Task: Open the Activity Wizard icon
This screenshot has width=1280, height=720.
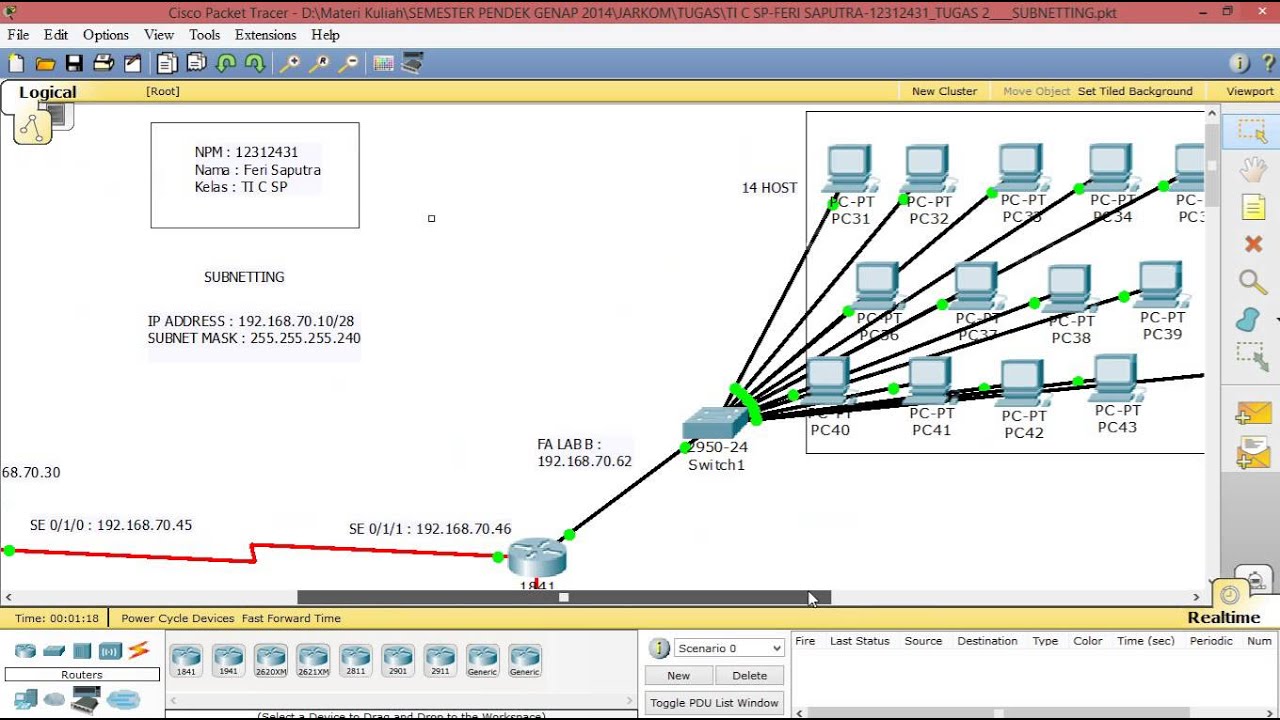Action: tap(132, 63)
